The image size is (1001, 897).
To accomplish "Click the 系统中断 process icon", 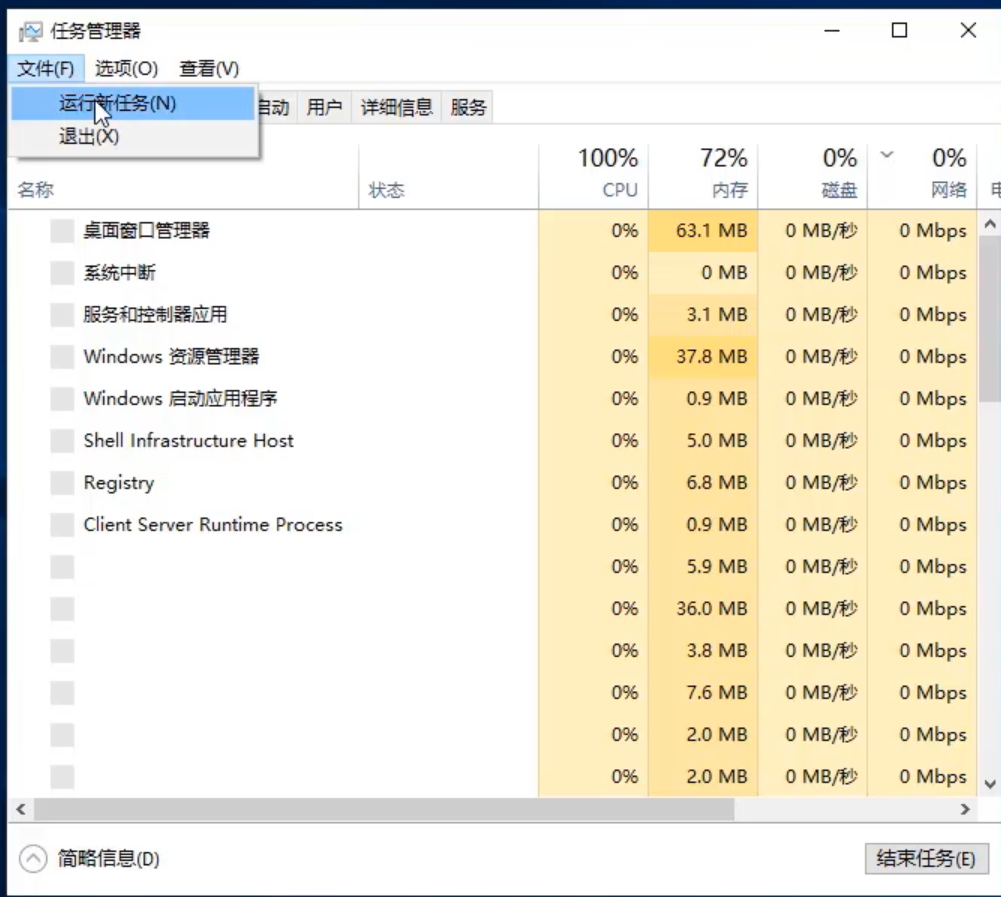I will 60,272.
